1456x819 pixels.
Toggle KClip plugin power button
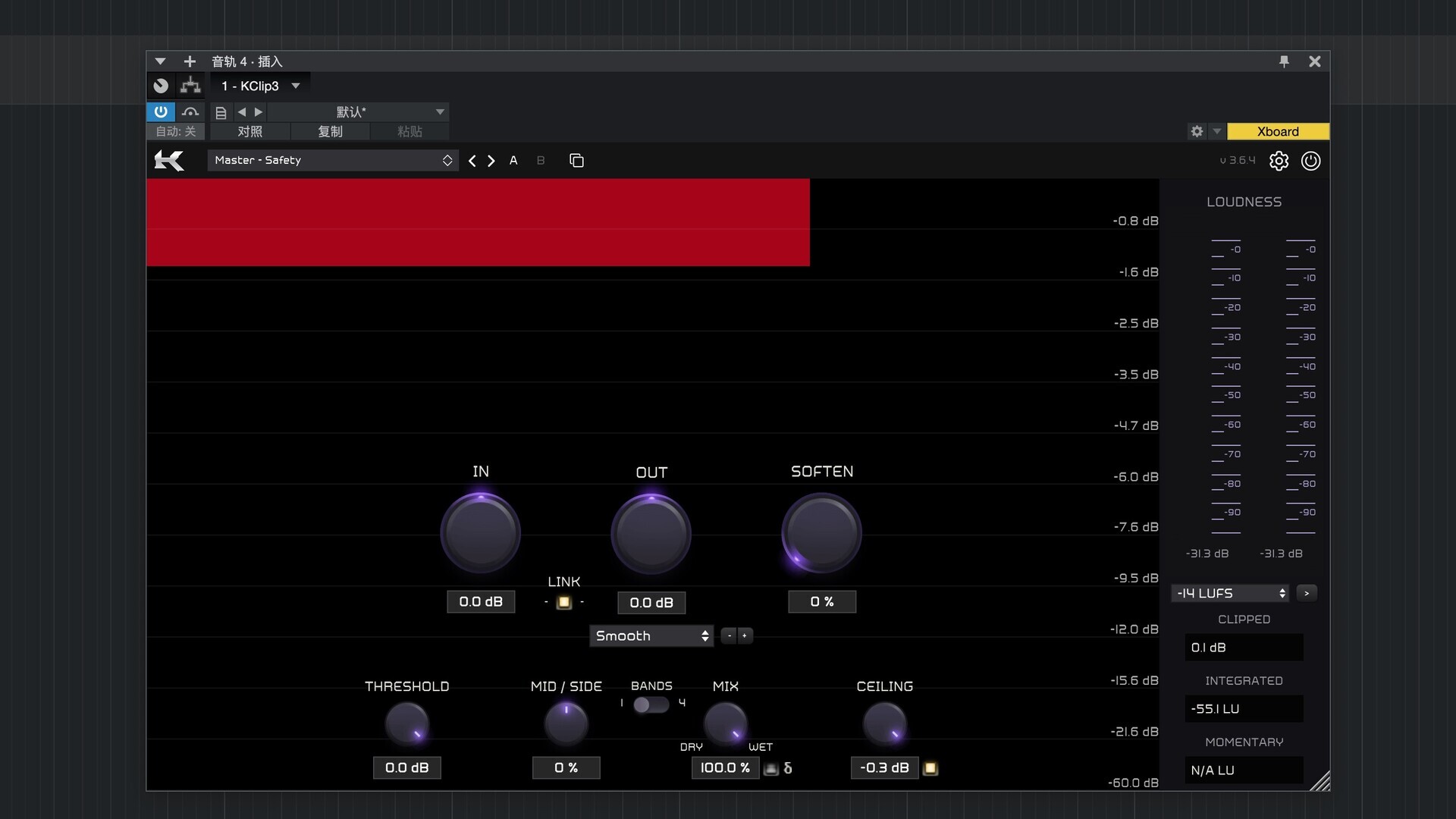tap(1310, 161)
